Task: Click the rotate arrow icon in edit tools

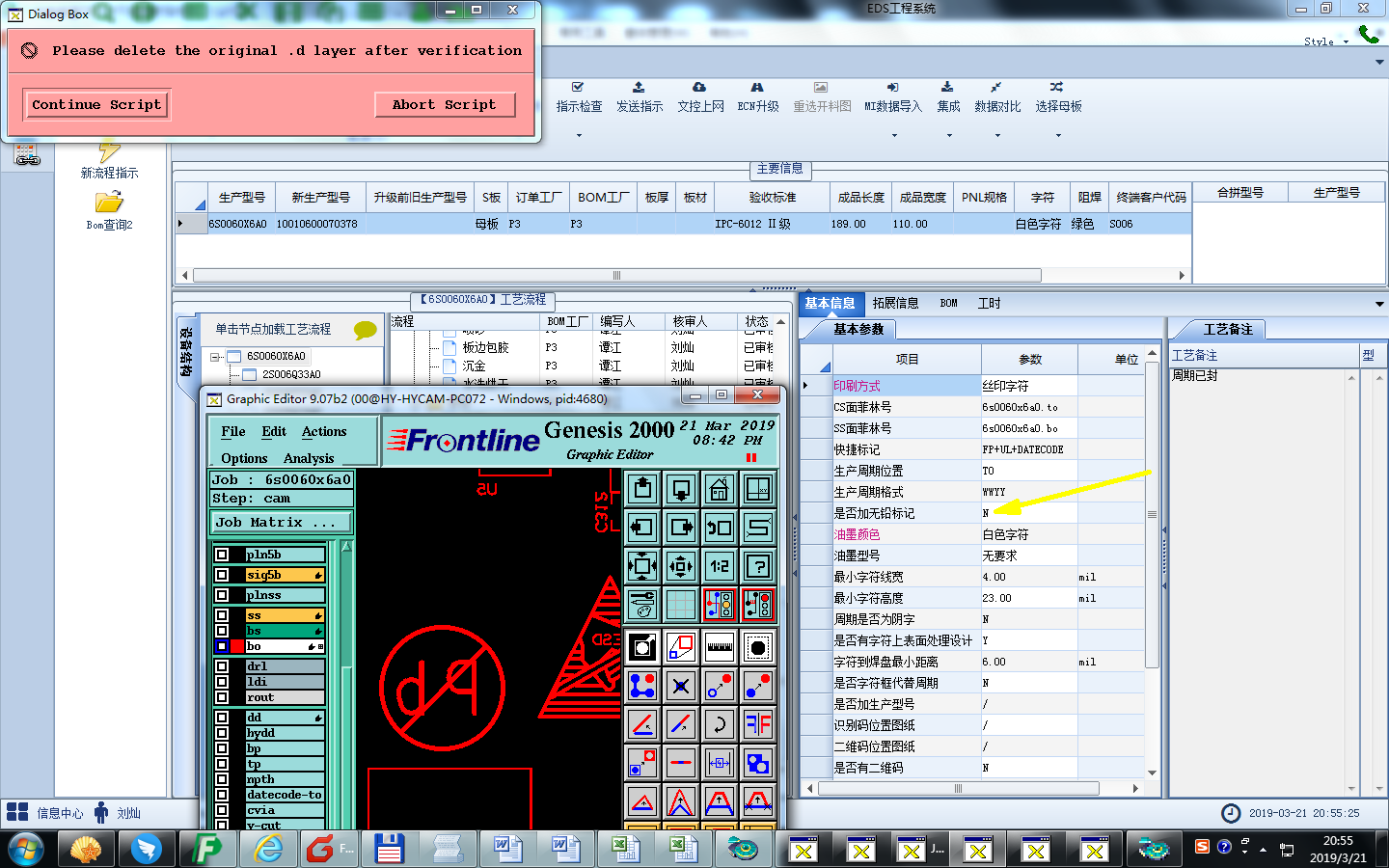Action: pos(720,724)
